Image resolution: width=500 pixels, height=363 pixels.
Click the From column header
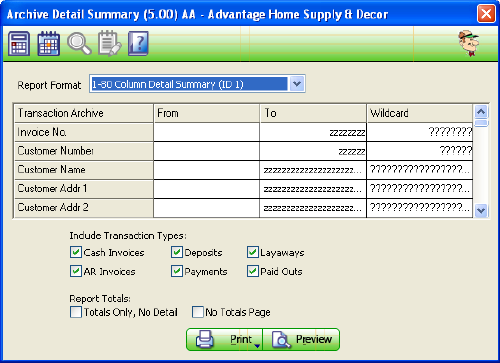point(206,113)
